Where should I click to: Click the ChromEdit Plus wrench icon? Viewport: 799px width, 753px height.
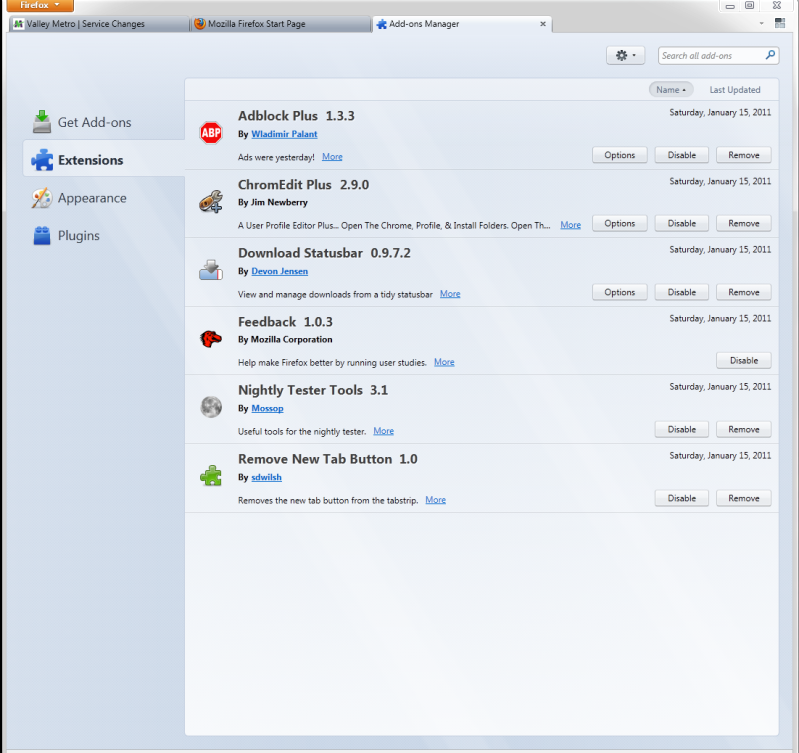point(211,201)
